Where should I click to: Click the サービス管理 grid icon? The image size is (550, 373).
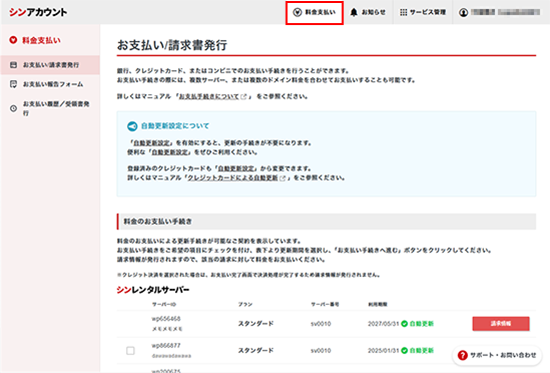pyautogui.click(x=404, y=13)
